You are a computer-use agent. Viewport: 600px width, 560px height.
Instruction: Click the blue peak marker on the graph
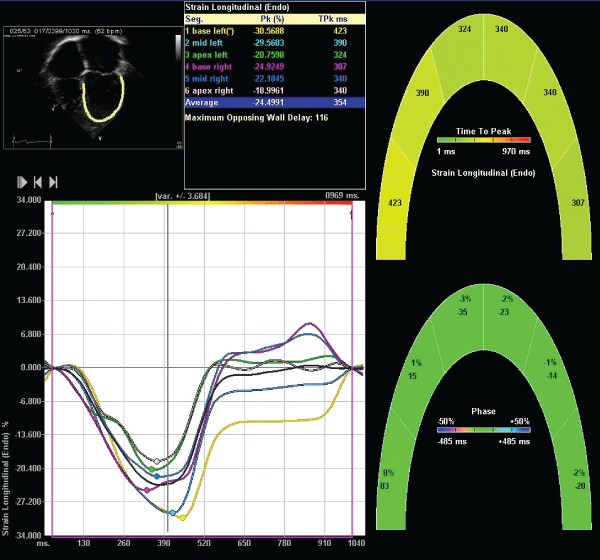157,477
